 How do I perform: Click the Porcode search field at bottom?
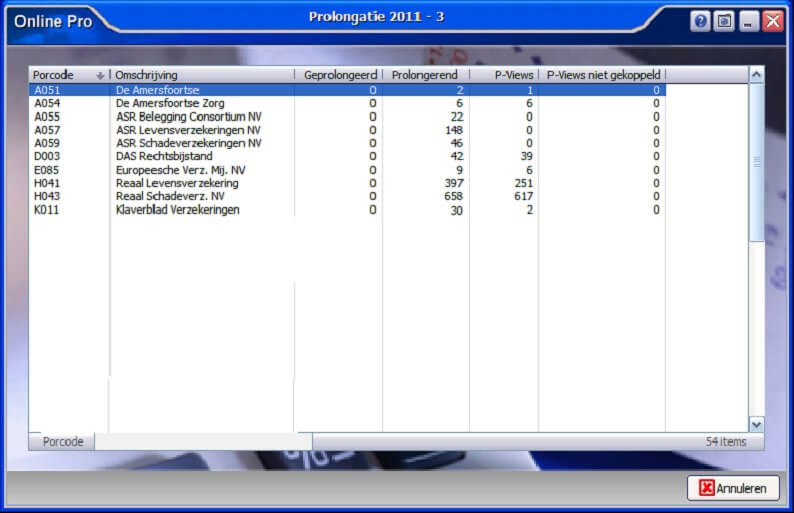pos(204,442)
